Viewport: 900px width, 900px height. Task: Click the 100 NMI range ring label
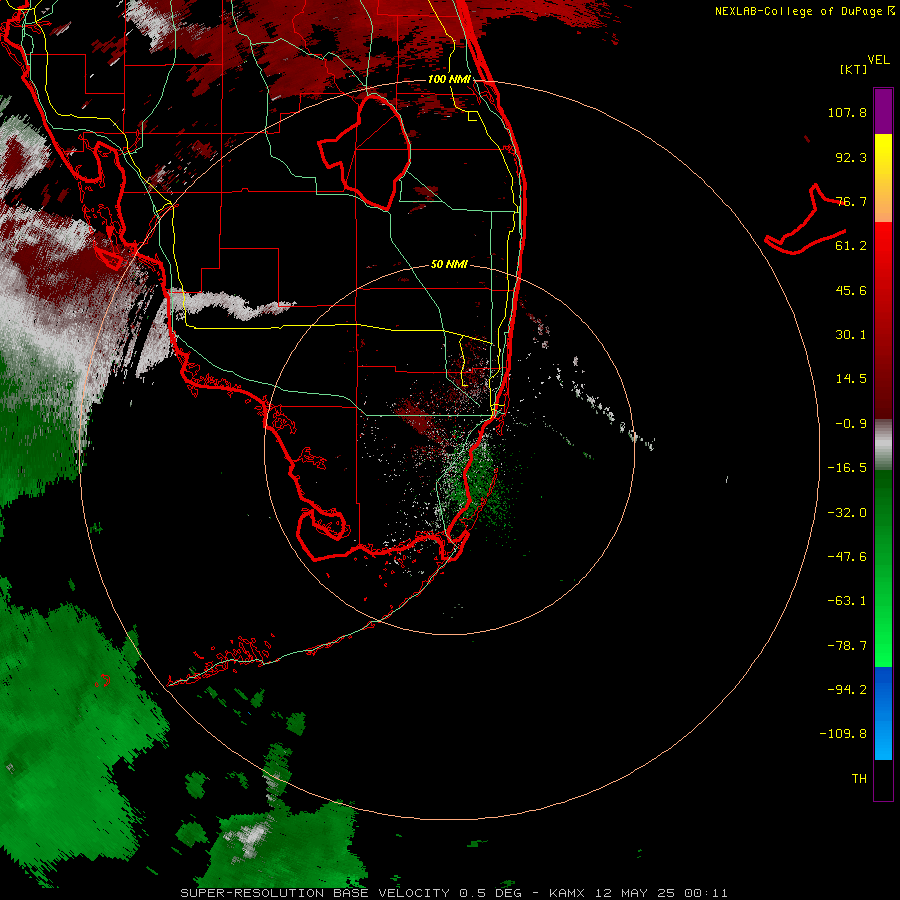click(449, 79)
